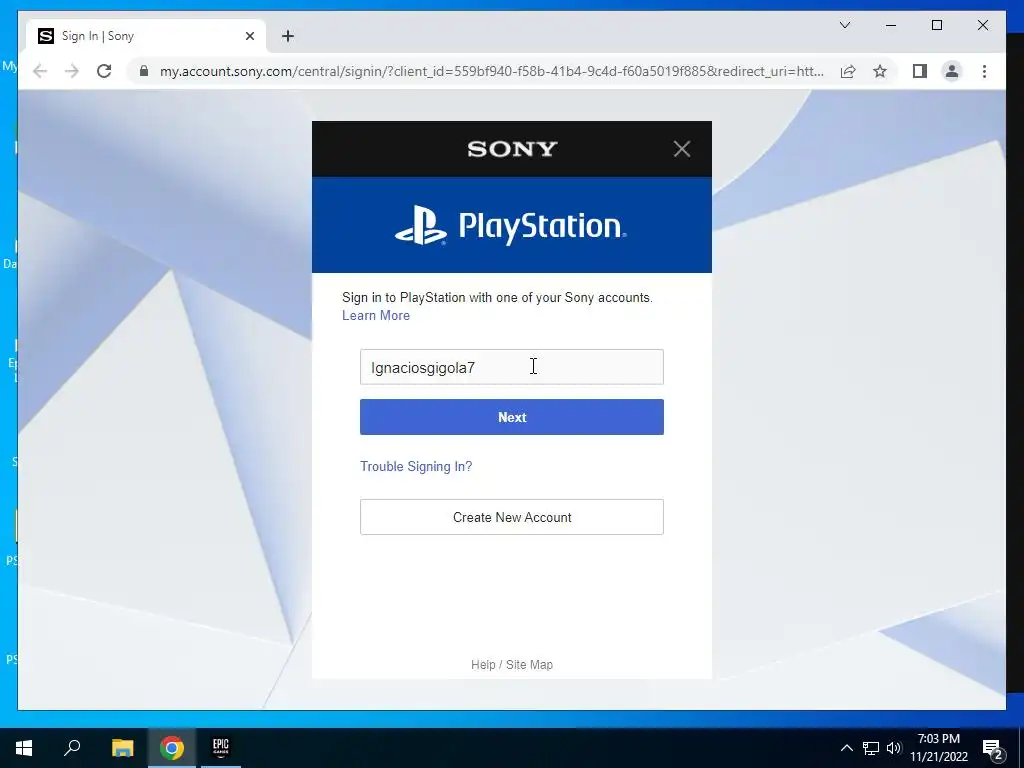Maximize the Chrome window
Screen dimensions: 1024x768
(936, 25)
